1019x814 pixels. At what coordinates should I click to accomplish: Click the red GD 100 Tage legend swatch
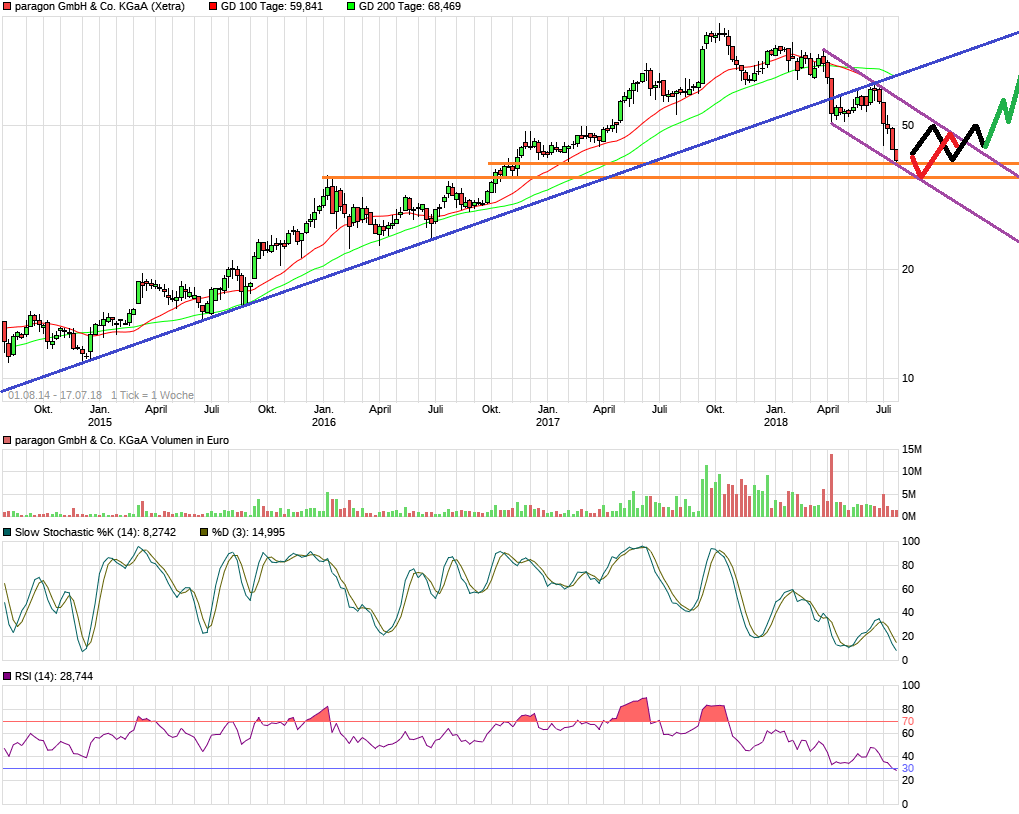click(213, 6)
